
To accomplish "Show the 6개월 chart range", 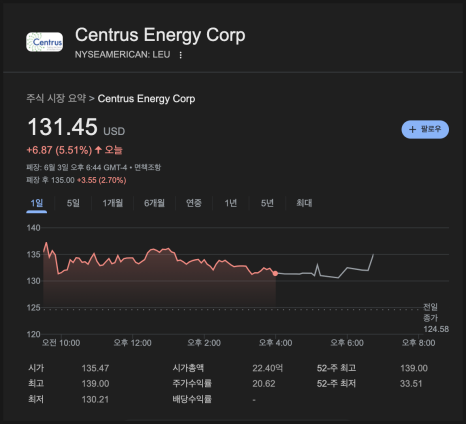I will 154,203.
